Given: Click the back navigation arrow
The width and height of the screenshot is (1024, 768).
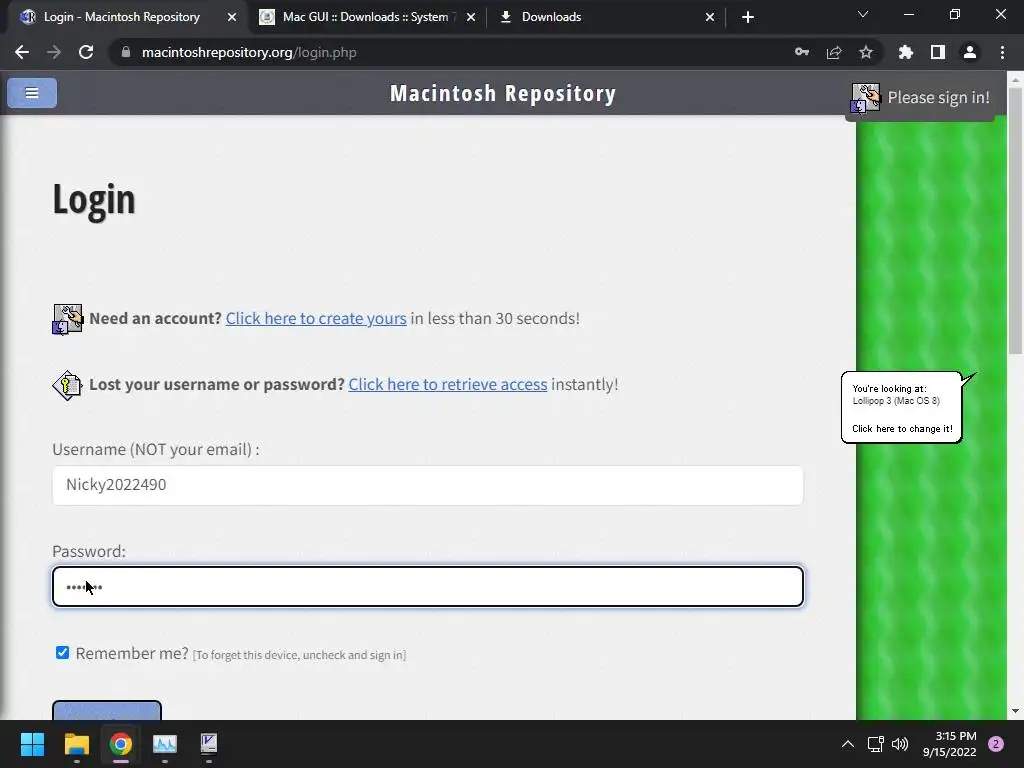Looking at the screenshot, I should click(x=22, y=52).
